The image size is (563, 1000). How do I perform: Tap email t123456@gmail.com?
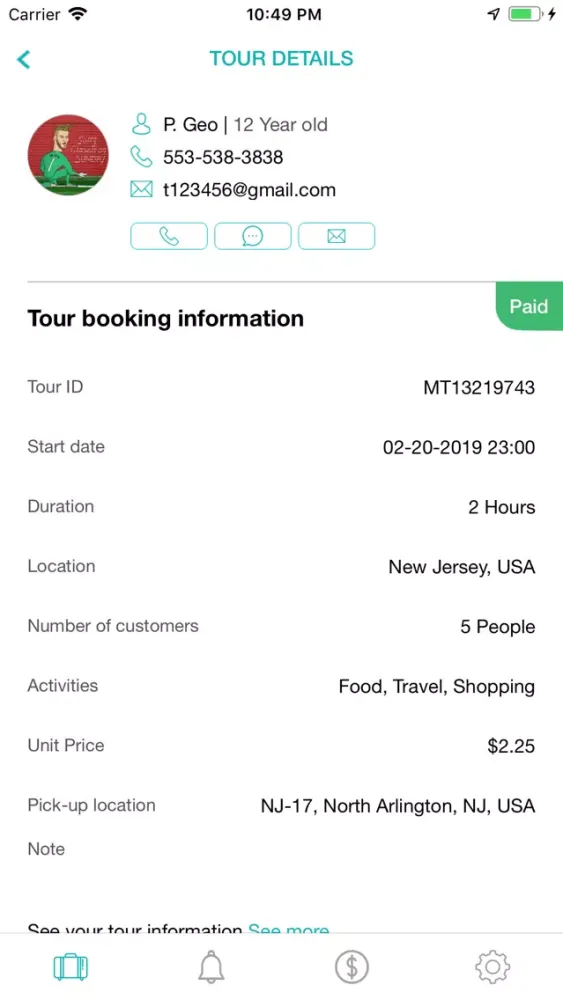[249, 190]
